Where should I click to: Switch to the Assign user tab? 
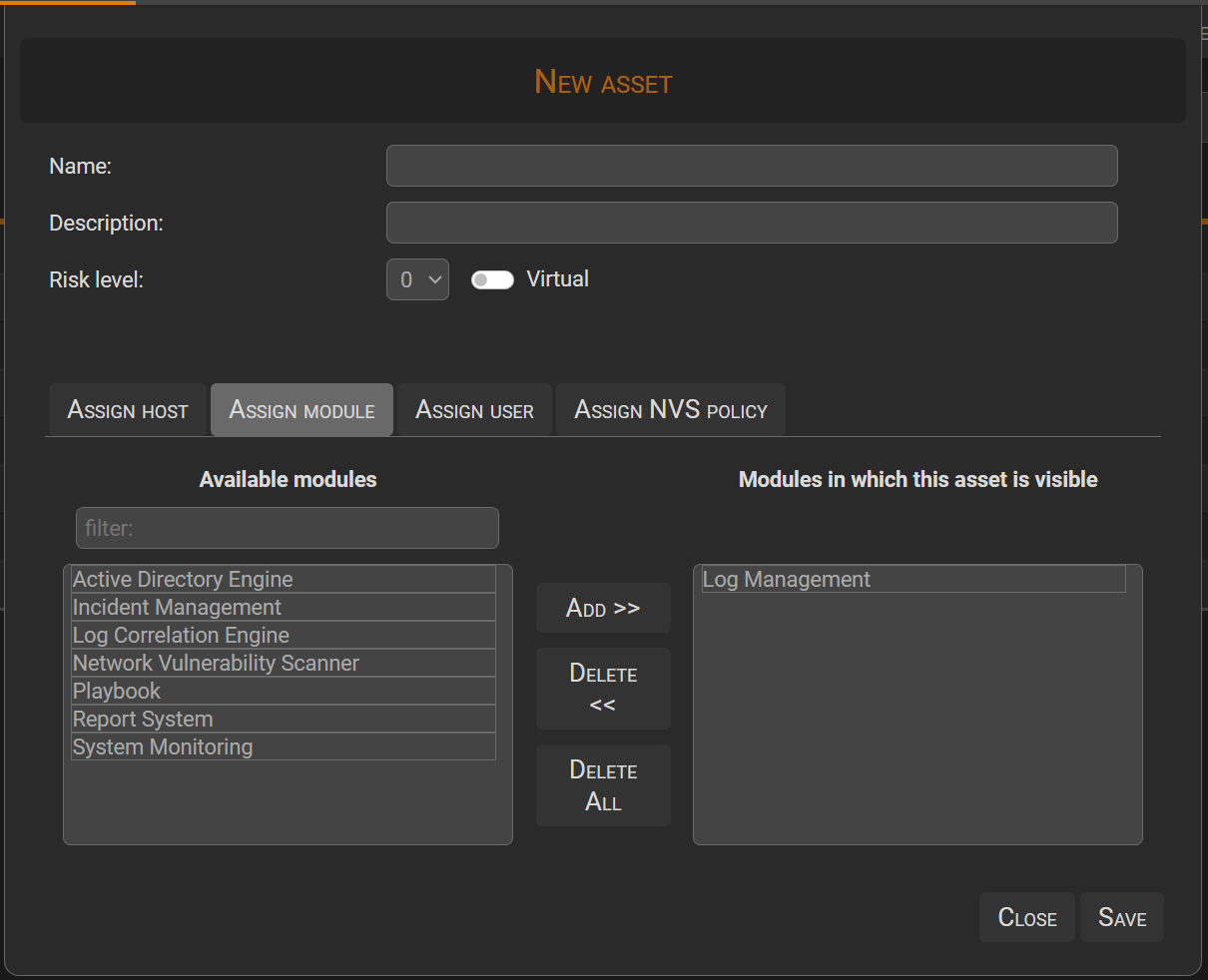coord(473,409)
